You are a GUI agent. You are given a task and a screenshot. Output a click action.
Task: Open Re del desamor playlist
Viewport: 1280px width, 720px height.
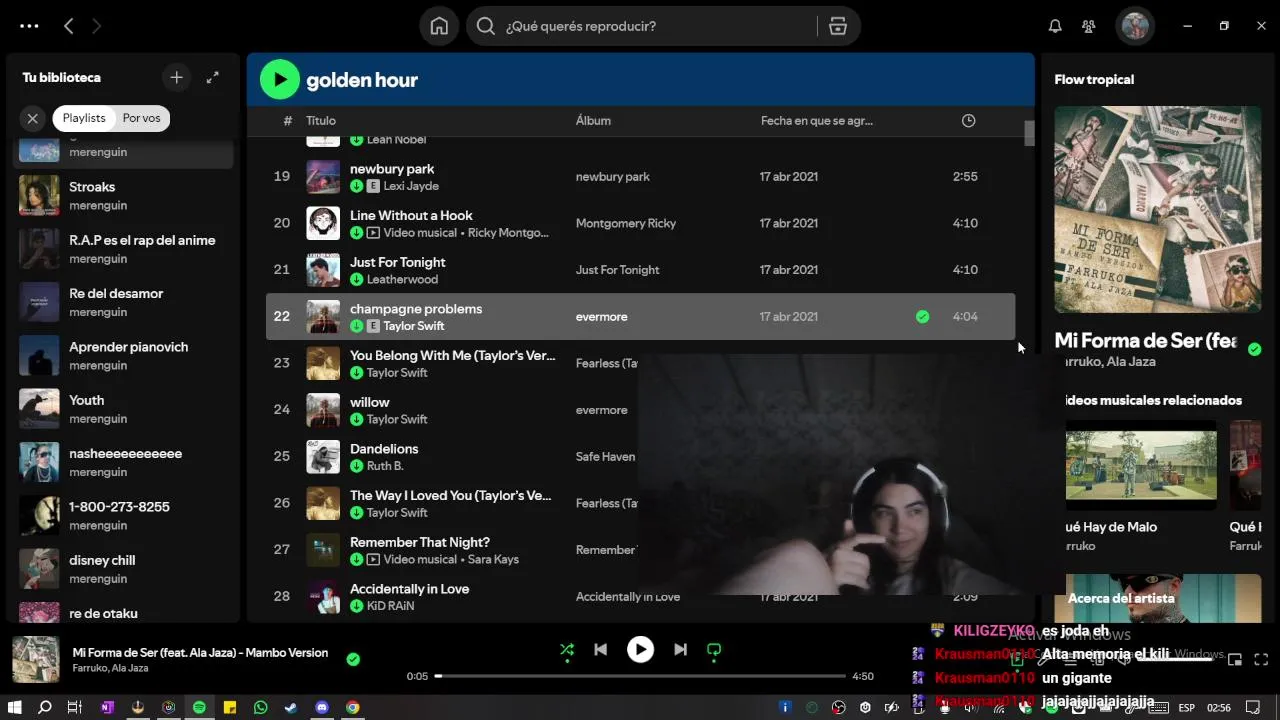125,302
